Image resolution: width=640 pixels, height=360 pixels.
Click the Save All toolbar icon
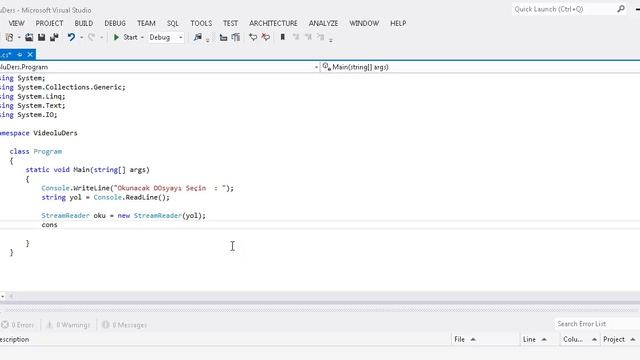[x=54, y=37]
